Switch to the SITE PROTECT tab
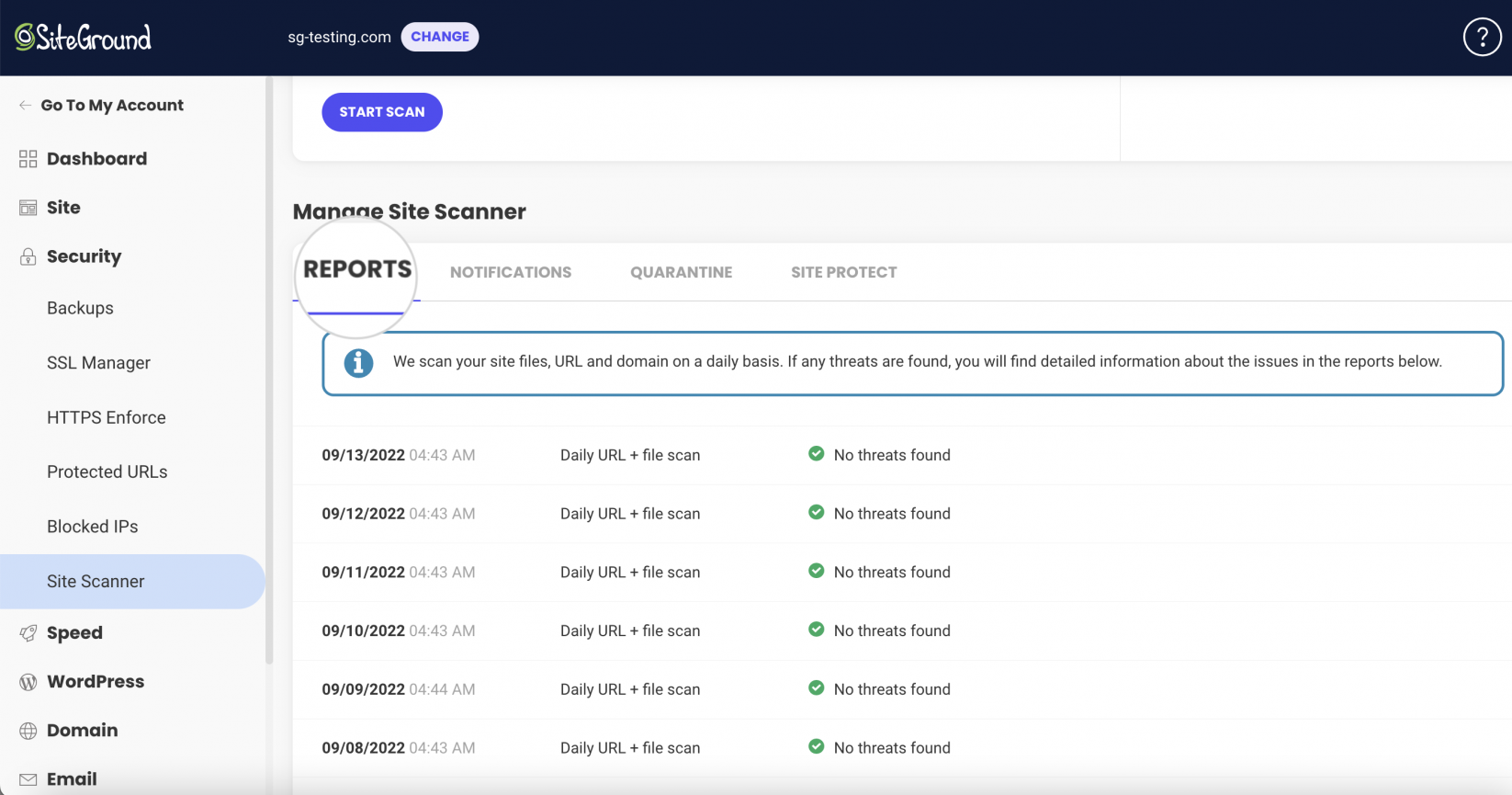The width and height of the screenshot is (1512, 795). tap(844, 272)
